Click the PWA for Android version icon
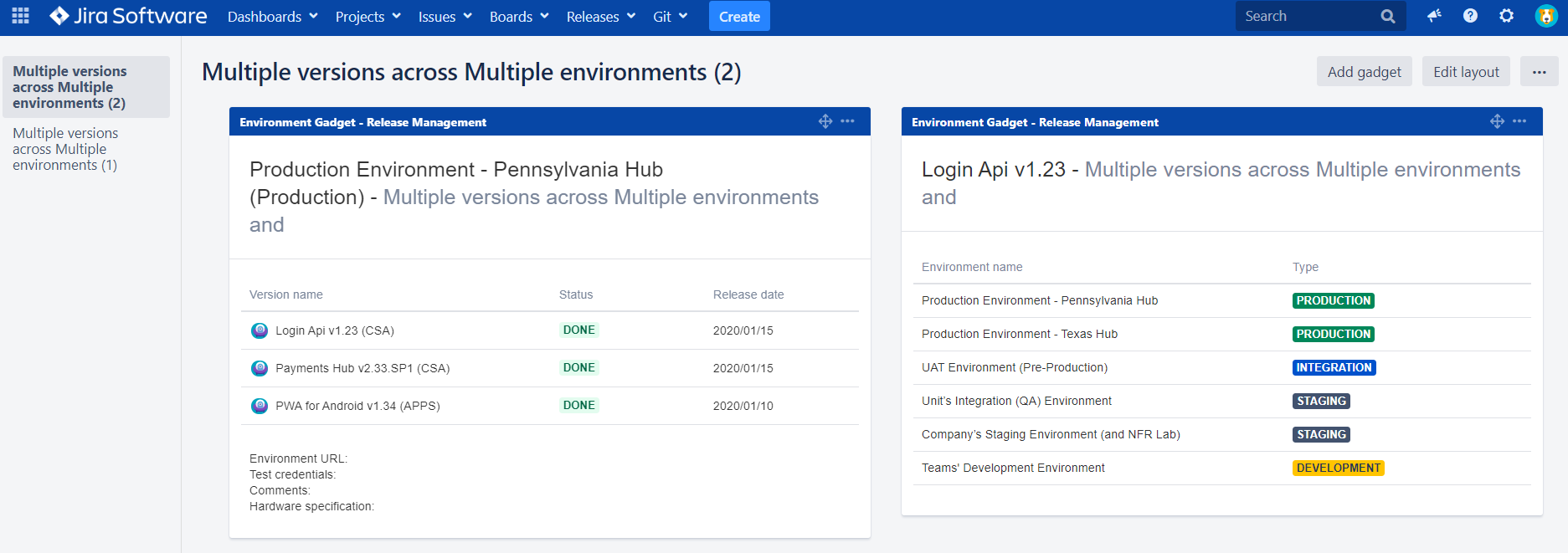 pyautogui.click(x=260, y=406)
